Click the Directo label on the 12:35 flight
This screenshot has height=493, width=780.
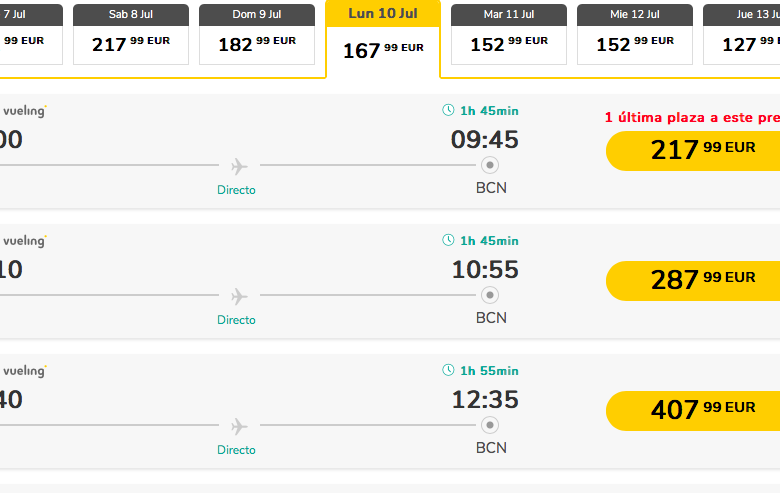(236, 450)
